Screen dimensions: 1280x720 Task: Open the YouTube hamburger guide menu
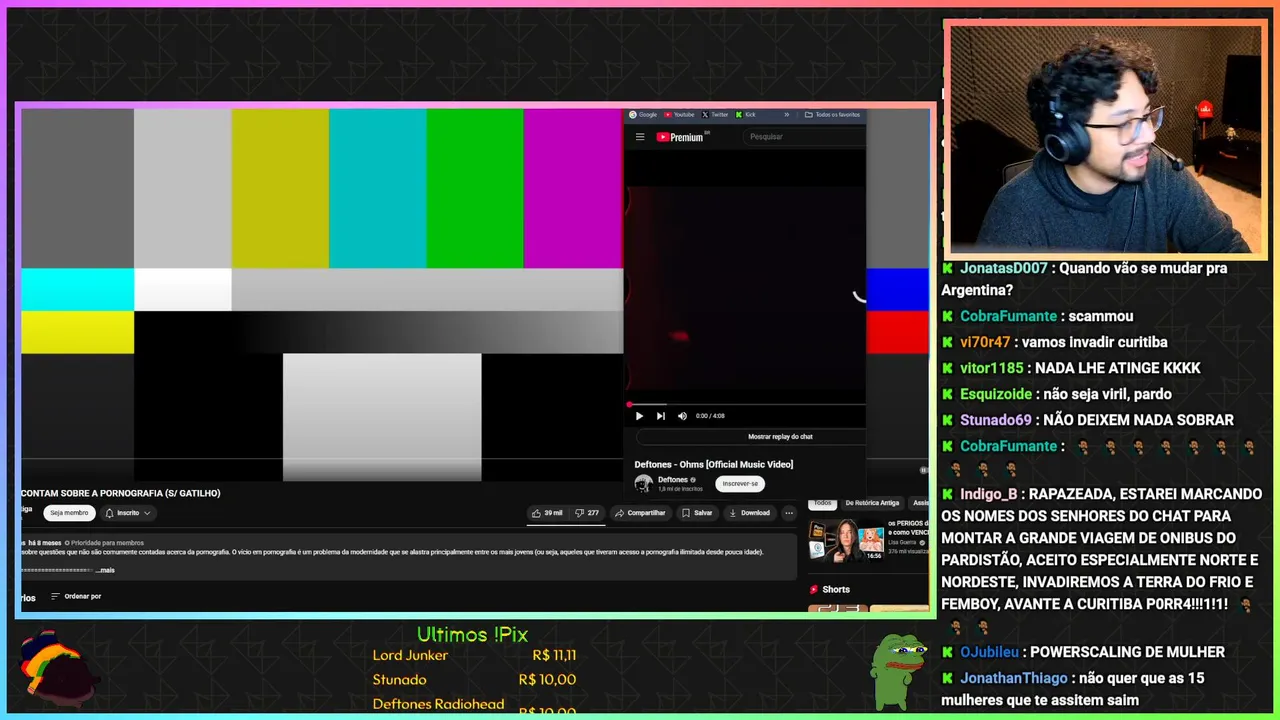click(x=640, y=137)
